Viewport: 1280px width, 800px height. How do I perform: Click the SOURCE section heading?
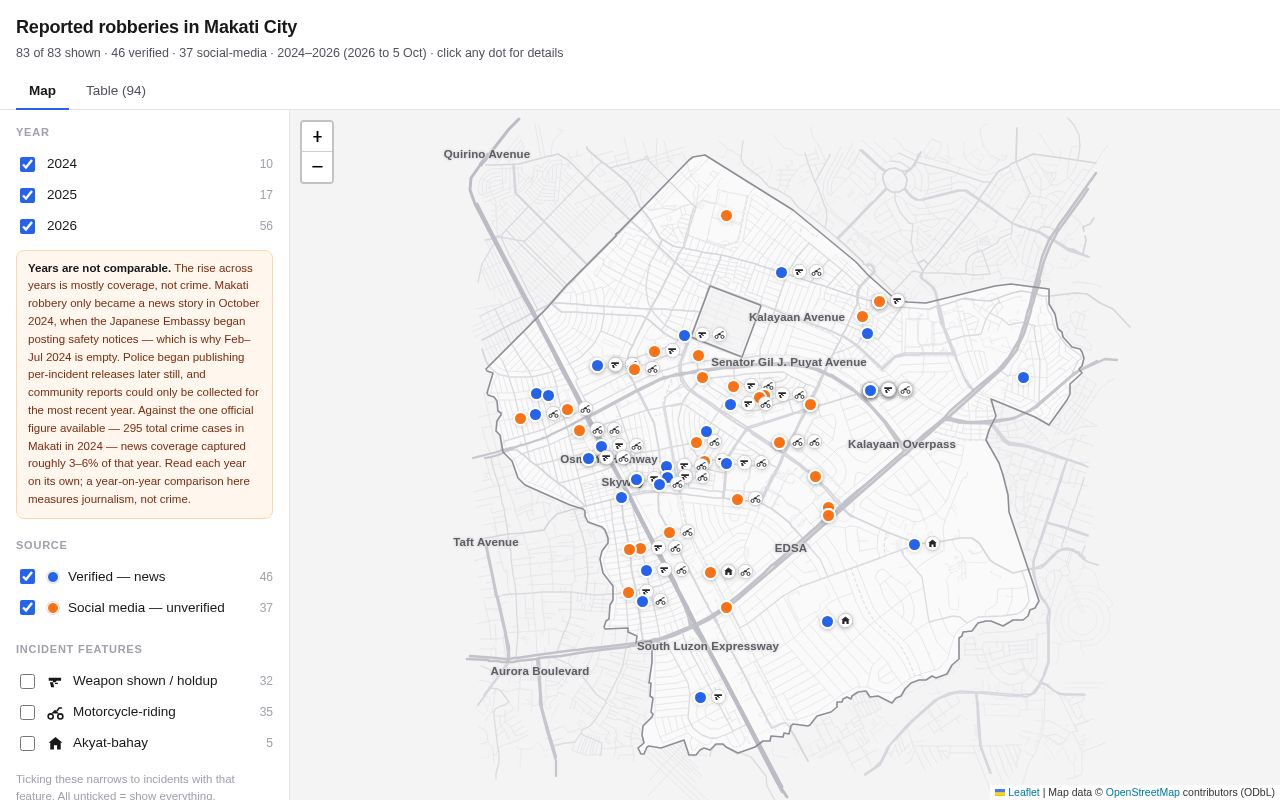click(x=42, y=545)
